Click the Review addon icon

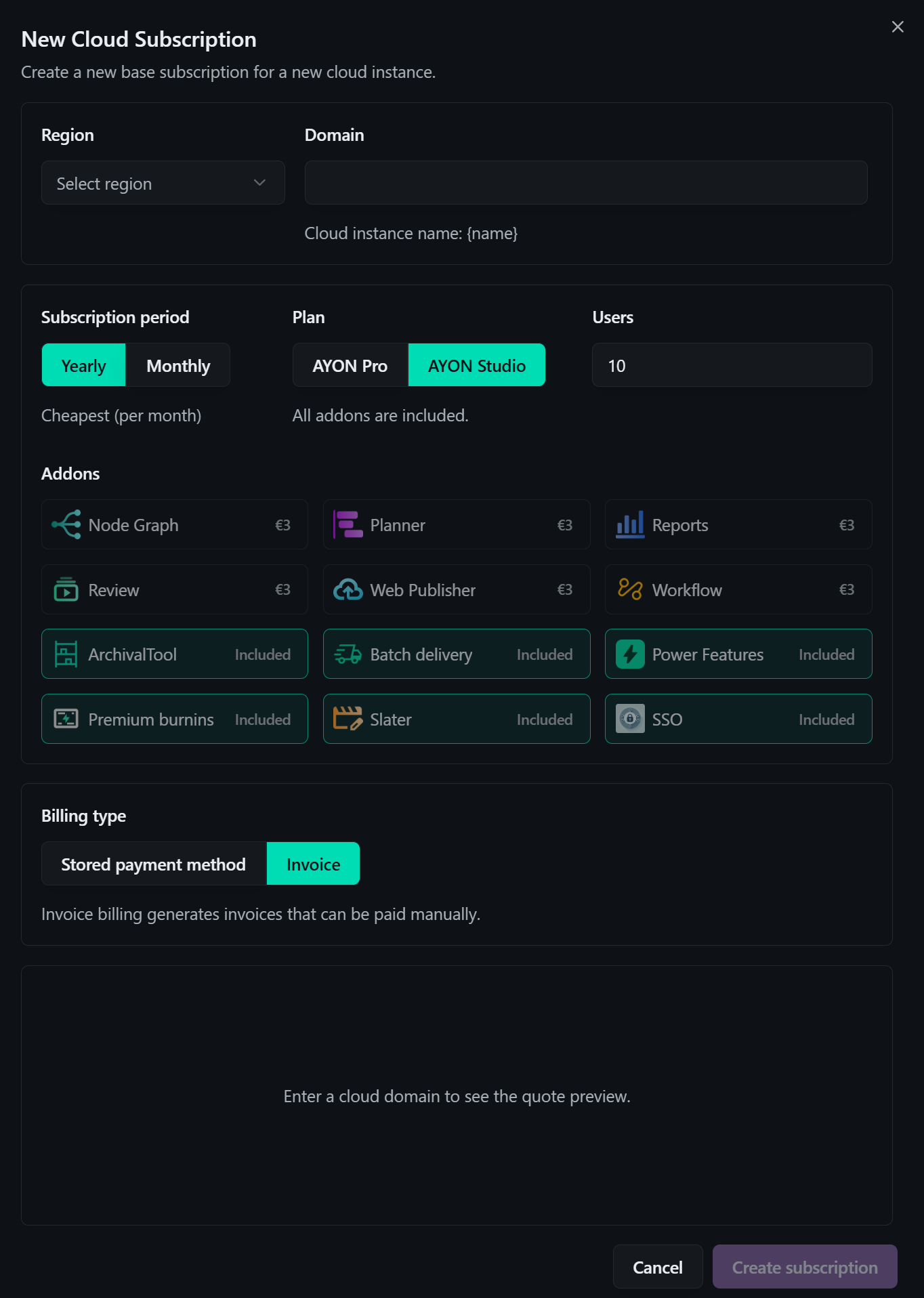pyautogui.click(x=66, y=589)
